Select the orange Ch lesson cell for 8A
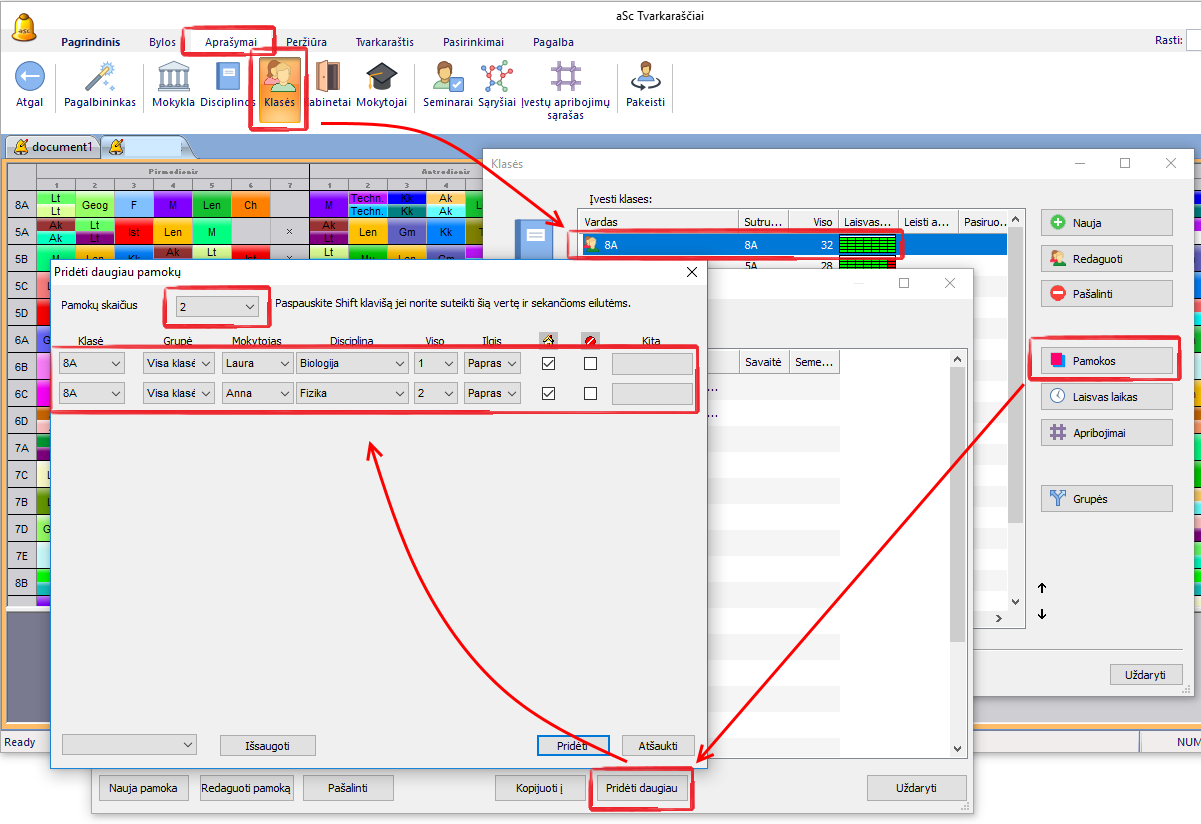Screen dimensions: 1201x824 pyautogui.click(x=250, y=205)
